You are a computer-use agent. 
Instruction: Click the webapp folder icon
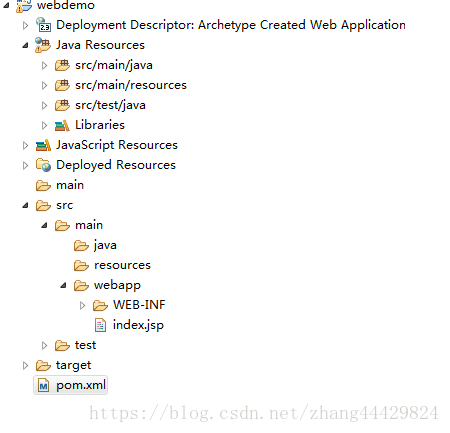pyautogui.click(x=81, y=285)
